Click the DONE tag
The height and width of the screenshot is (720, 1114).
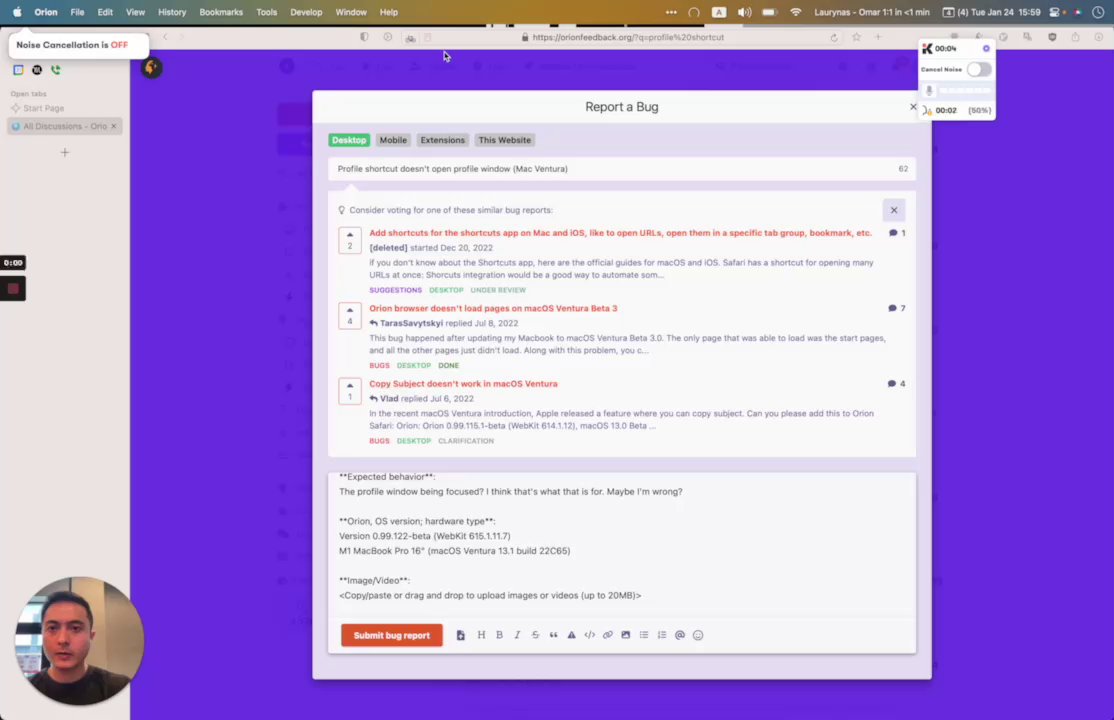coord(448,365)
